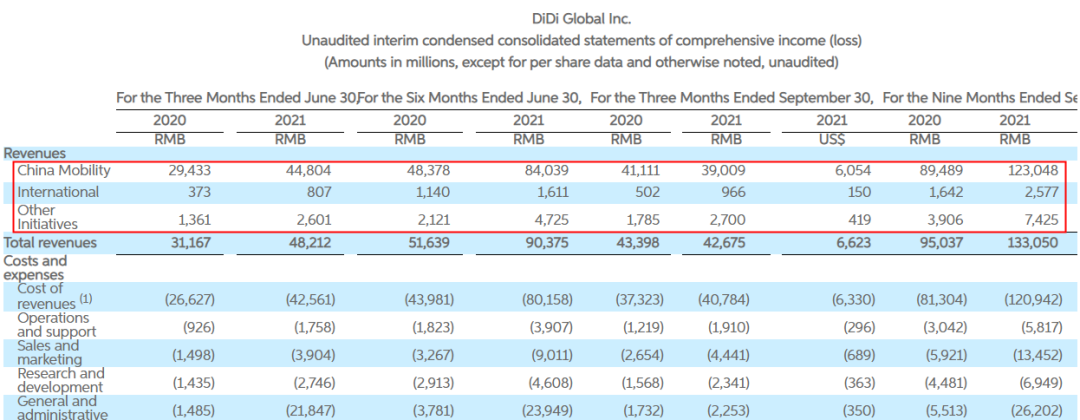Click the Six Months Ended June 30 header
The width and height of the screenshot is (1080, 420).
click(x=471, y=98)
